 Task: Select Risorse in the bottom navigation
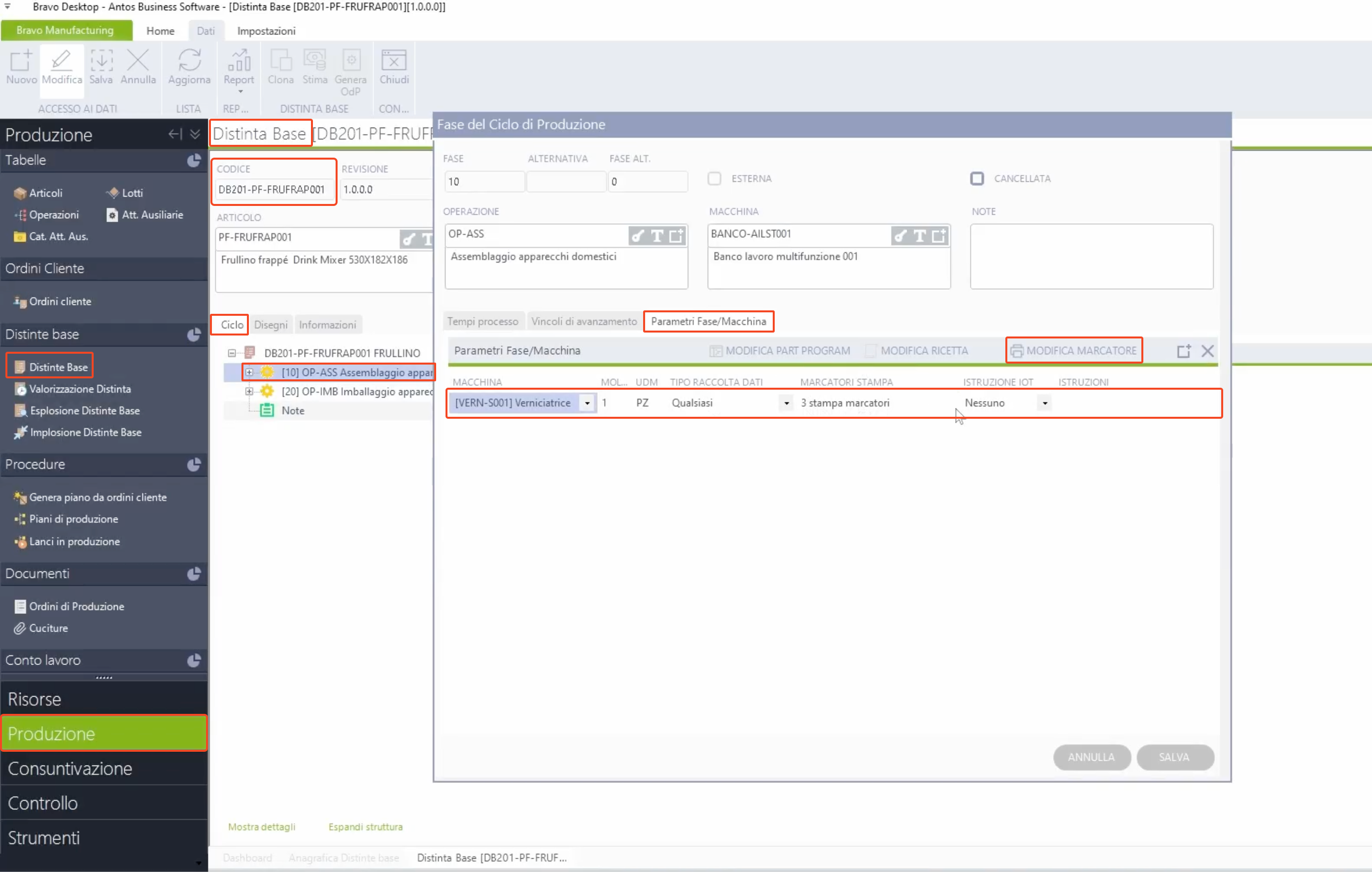[103, 699]
